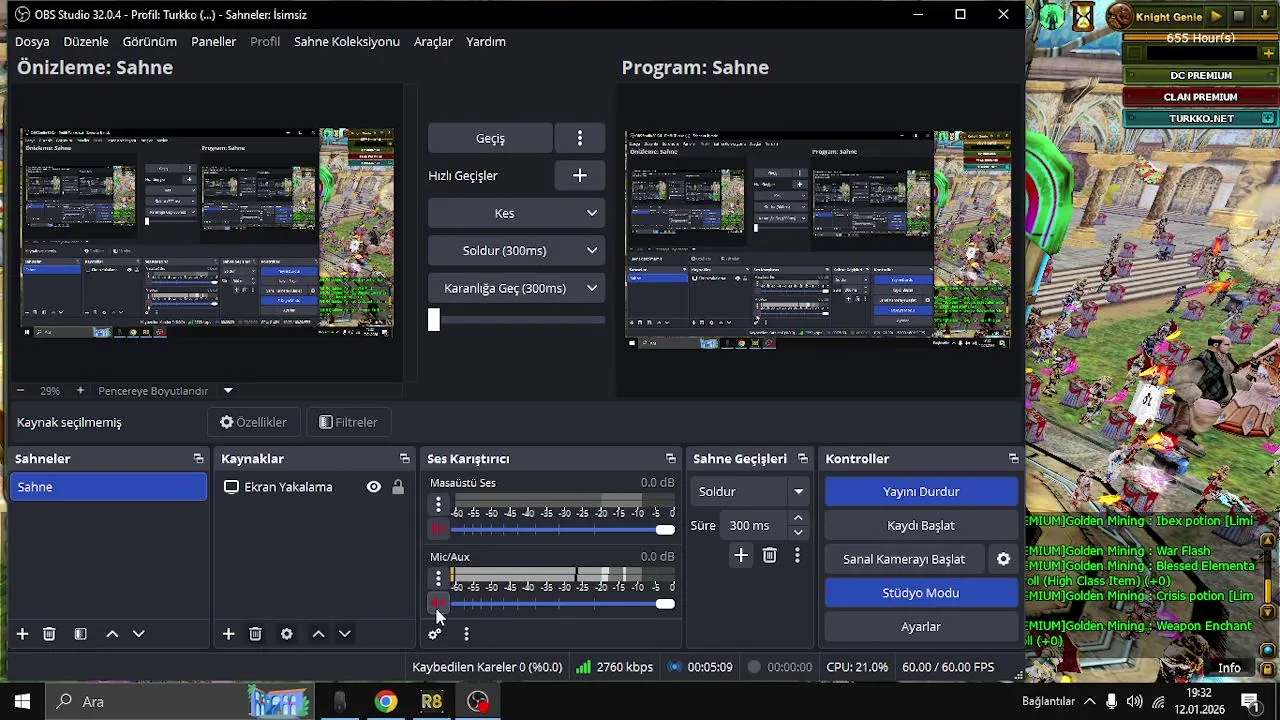Open Masaüstü Ses options three-dot menu
This screenshot has height=720, width=1280.
[x=438, y=505]
